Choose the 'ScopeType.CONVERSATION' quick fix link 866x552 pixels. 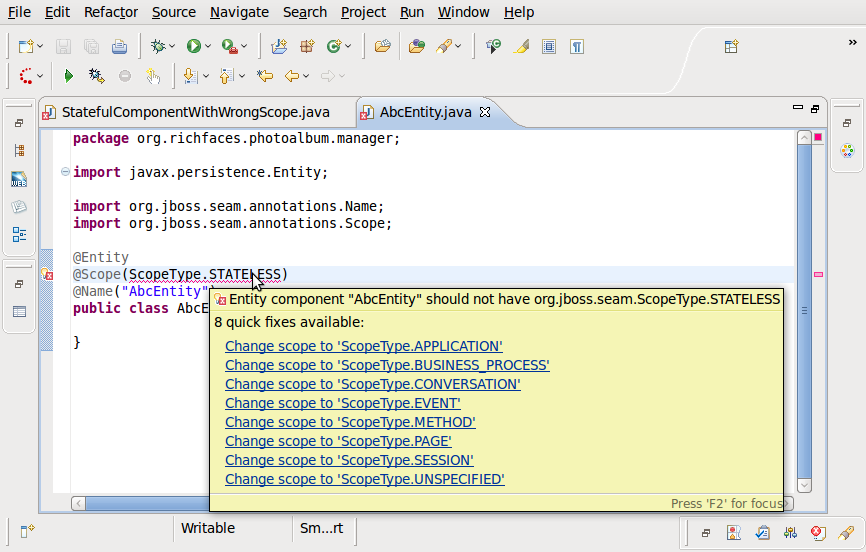point(372,384)
